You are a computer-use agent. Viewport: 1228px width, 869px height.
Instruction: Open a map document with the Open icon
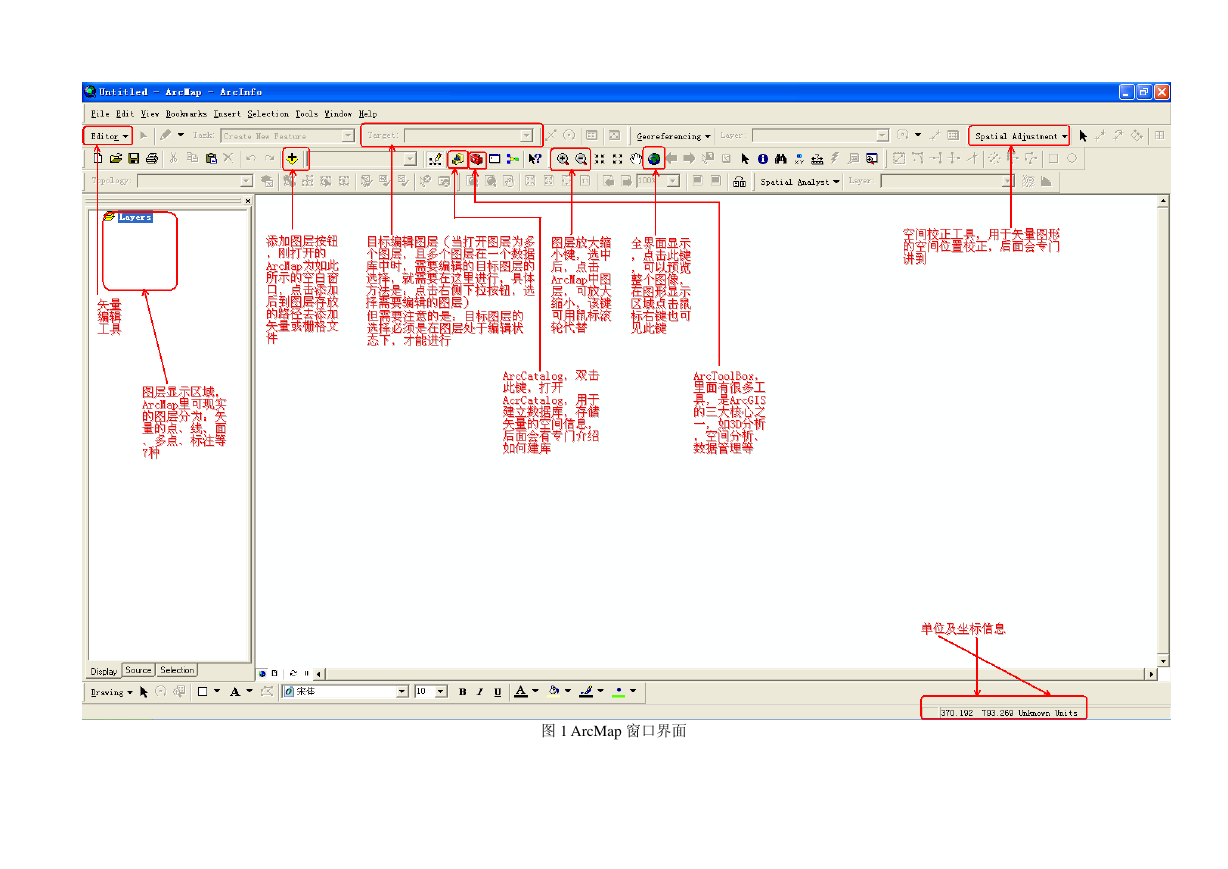(x=115, y=158)
